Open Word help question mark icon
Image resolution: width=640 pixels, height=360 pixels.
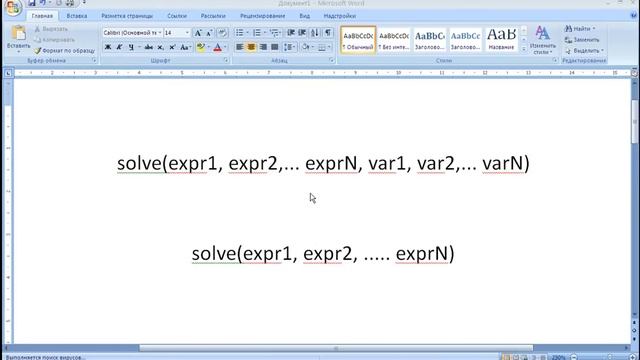[634, 16]
